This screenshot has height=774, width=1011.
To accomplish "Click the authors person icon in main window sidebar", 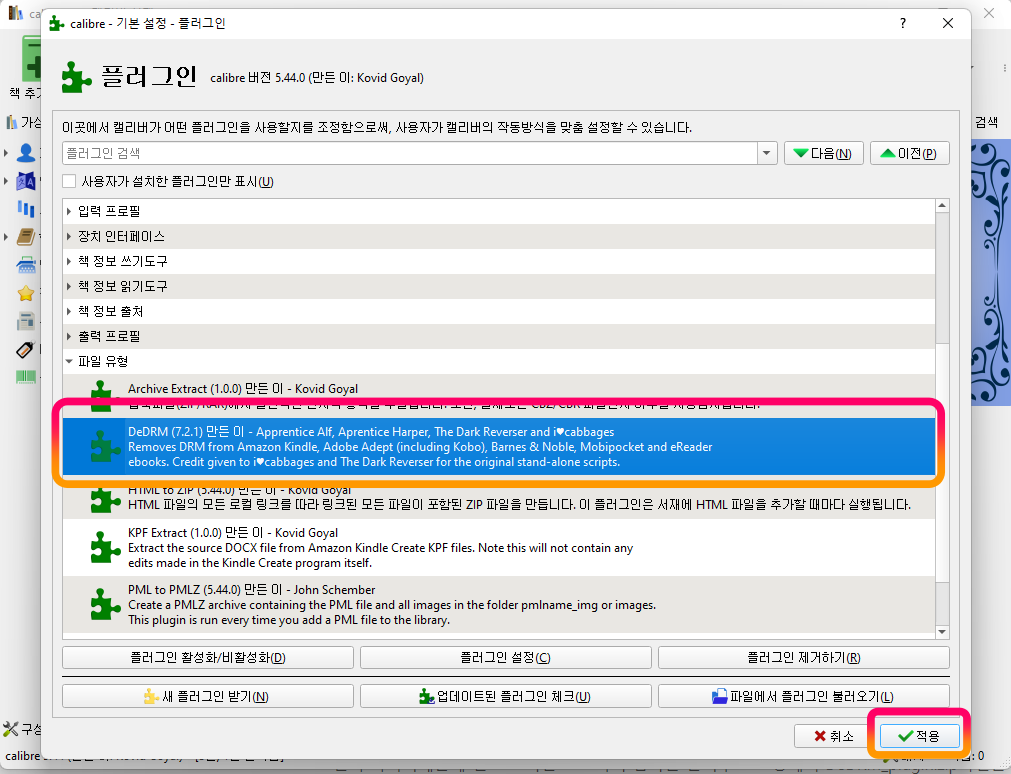I will coord(26,153).
